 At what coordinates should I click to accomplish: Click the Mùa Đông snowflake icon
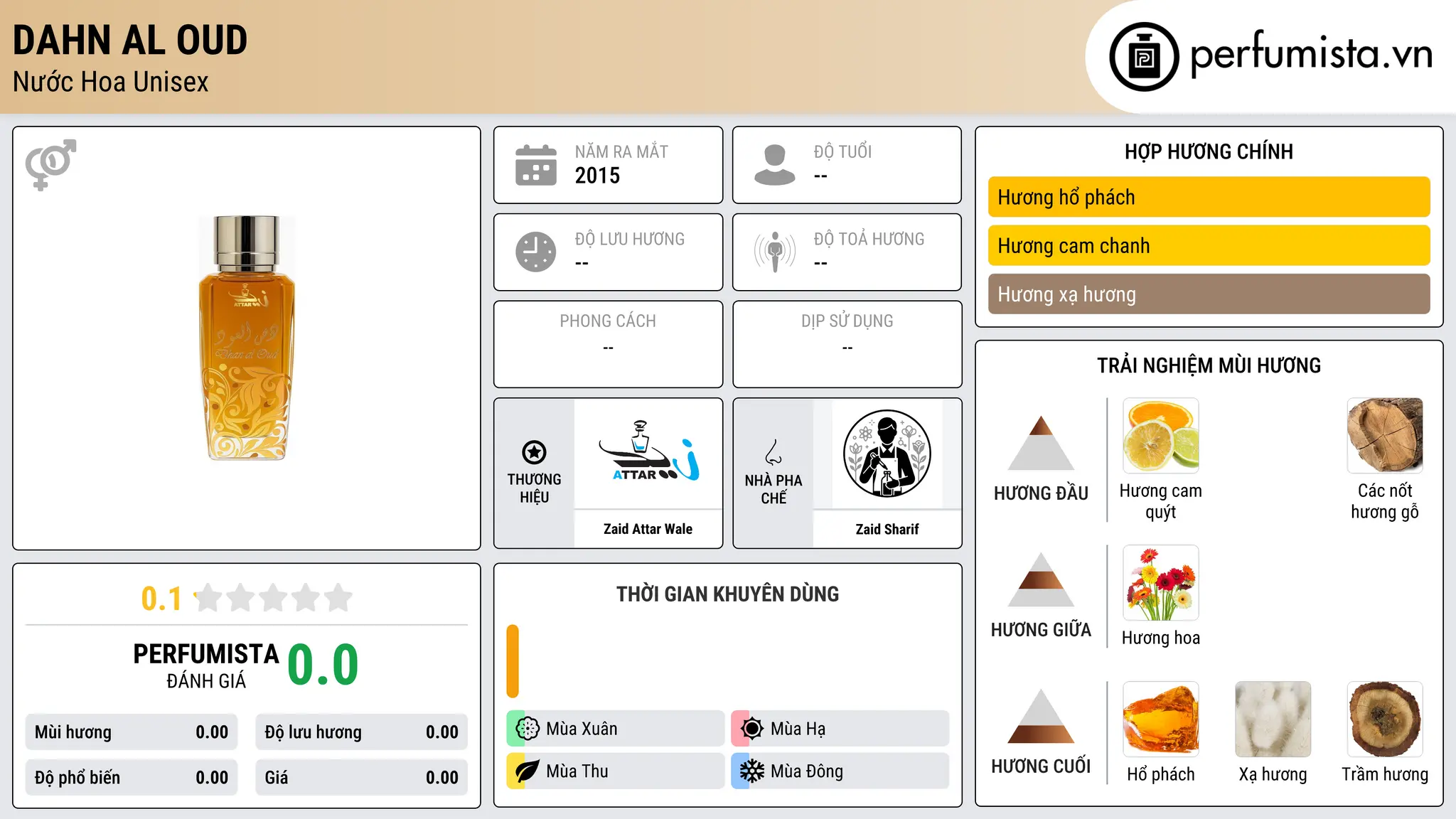[752, 771]
